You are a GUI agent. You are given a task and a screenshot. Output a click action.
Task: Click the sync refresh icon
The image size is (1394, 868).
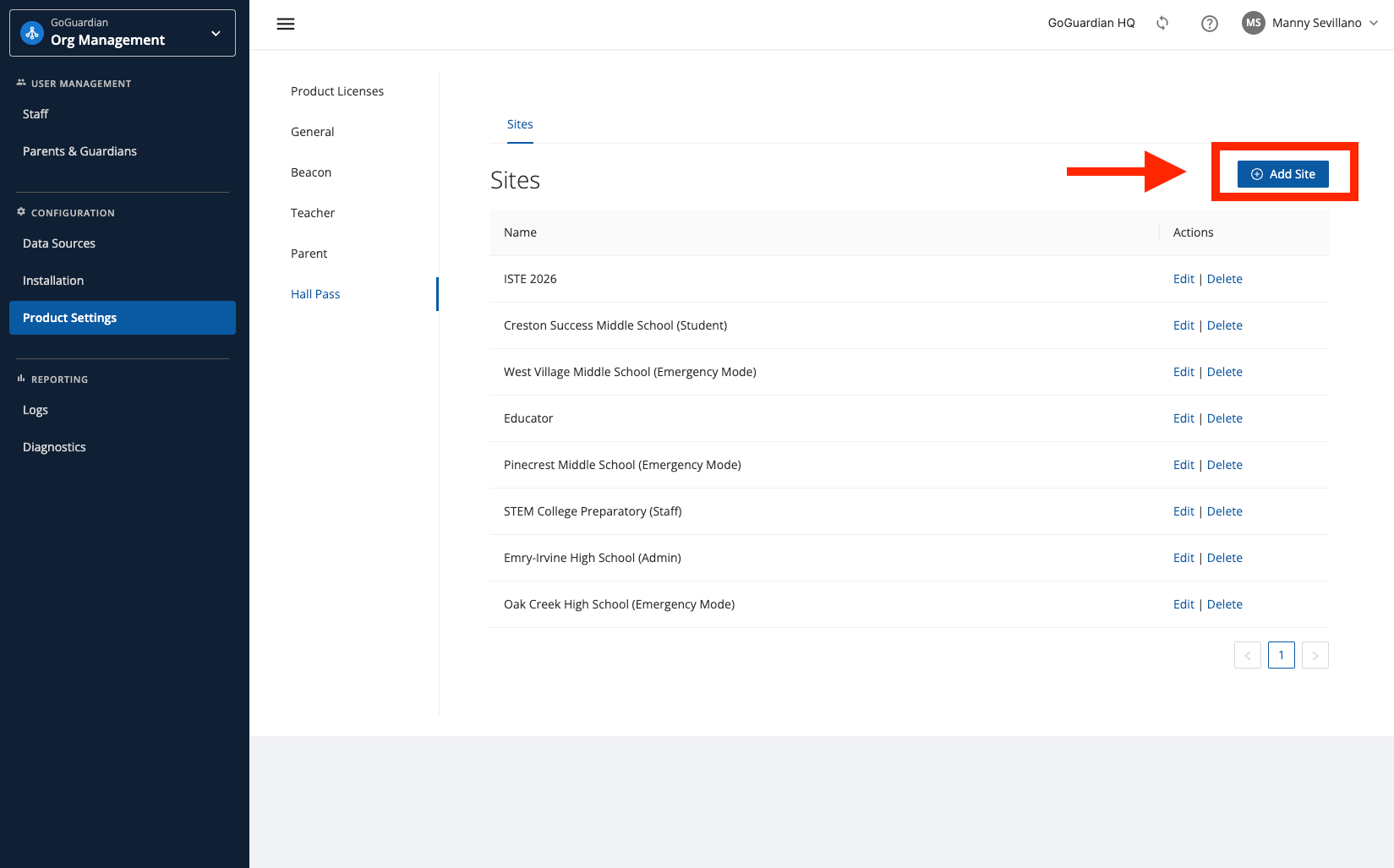click(x=1162, y=24)
